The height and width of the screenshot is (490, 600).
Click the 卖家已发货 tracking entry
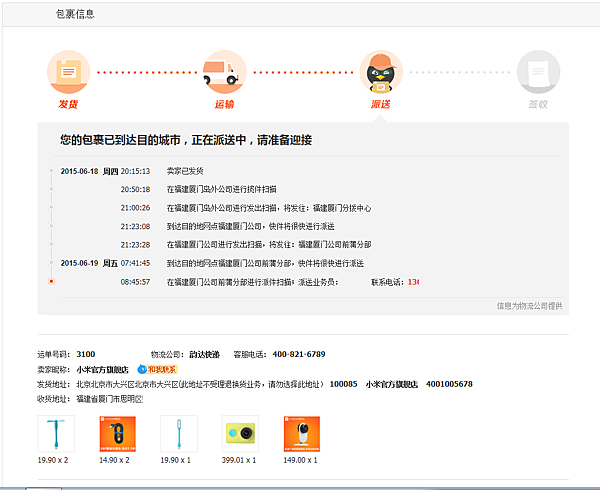click(x=185, y=171)
